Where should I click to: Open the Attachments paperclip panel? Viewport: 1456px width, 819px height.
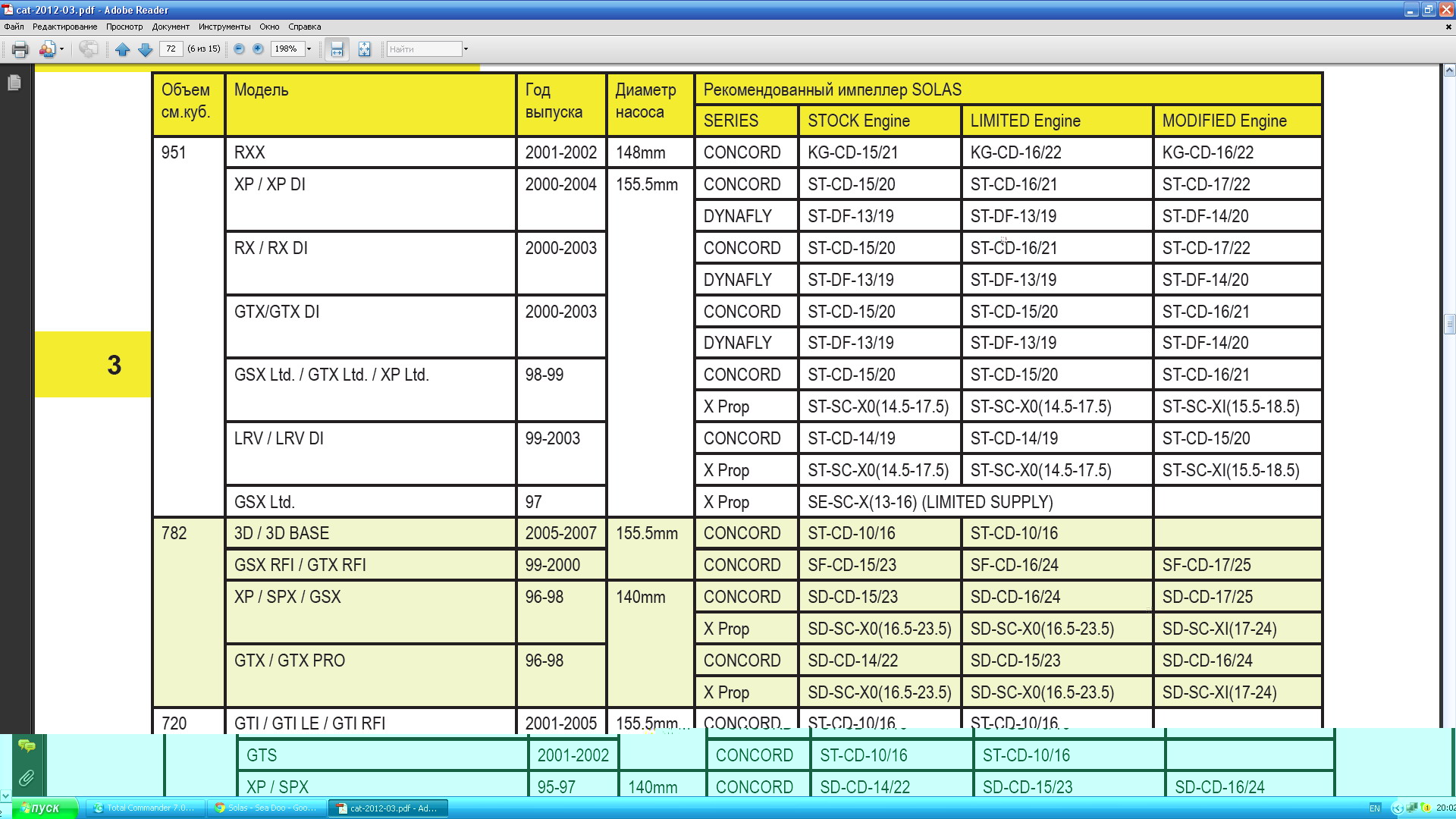point(27,778)
